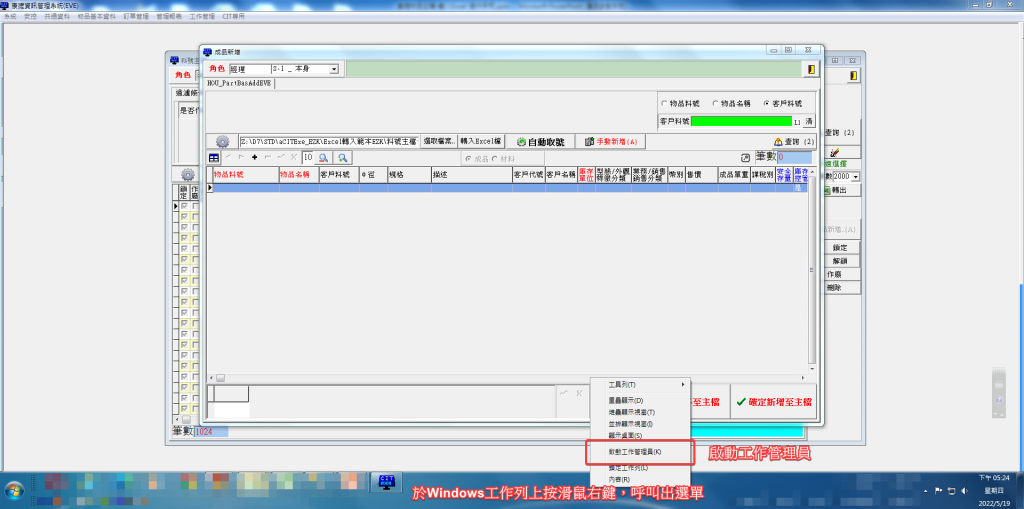The image size is (1024, 509).
Task: Click the second magnifier icon in grid toolbar
Action: (x=342, y=158)
